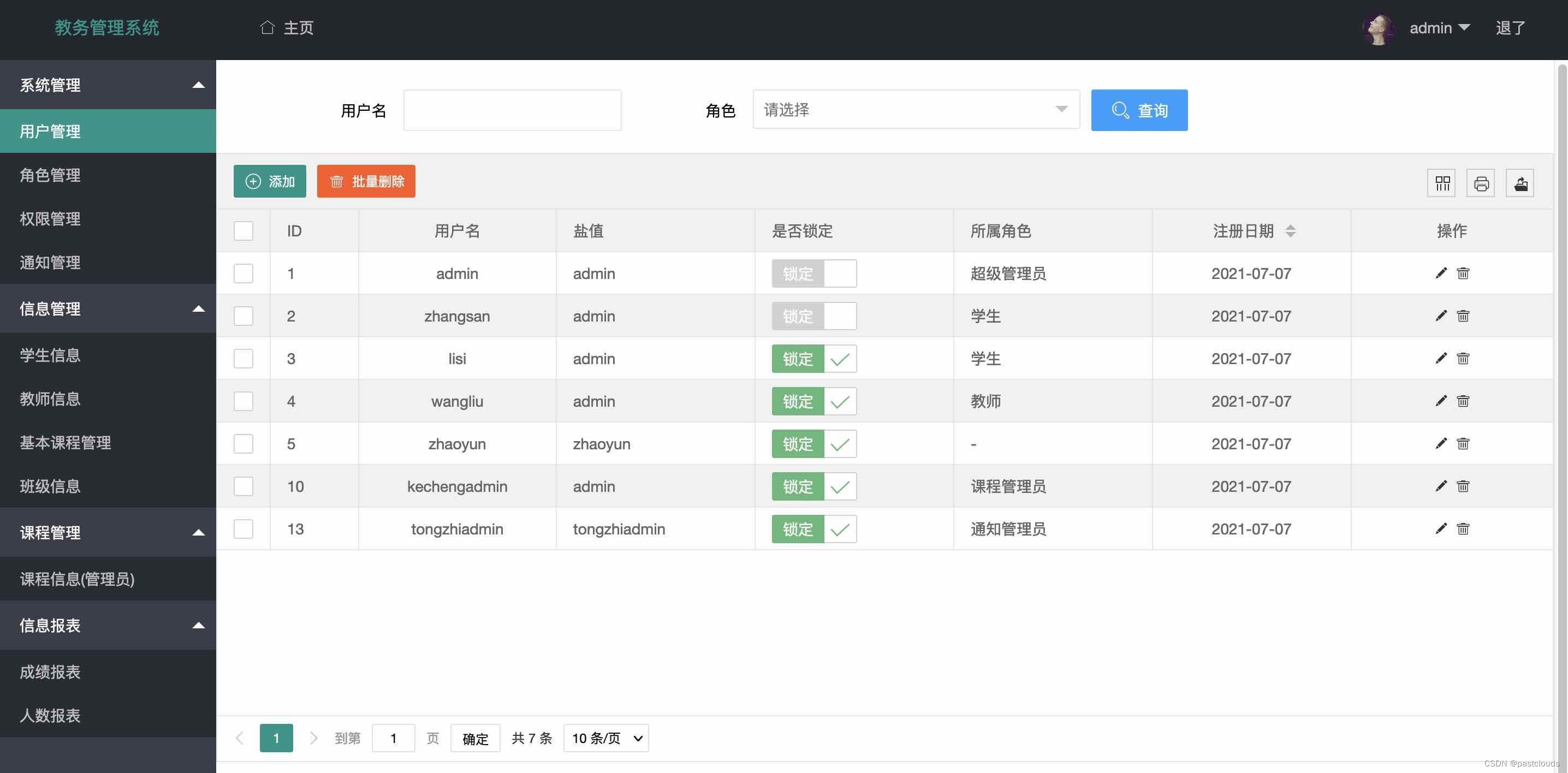
Task: Select the select-all checkbox in table header
Action: (243, 231)
